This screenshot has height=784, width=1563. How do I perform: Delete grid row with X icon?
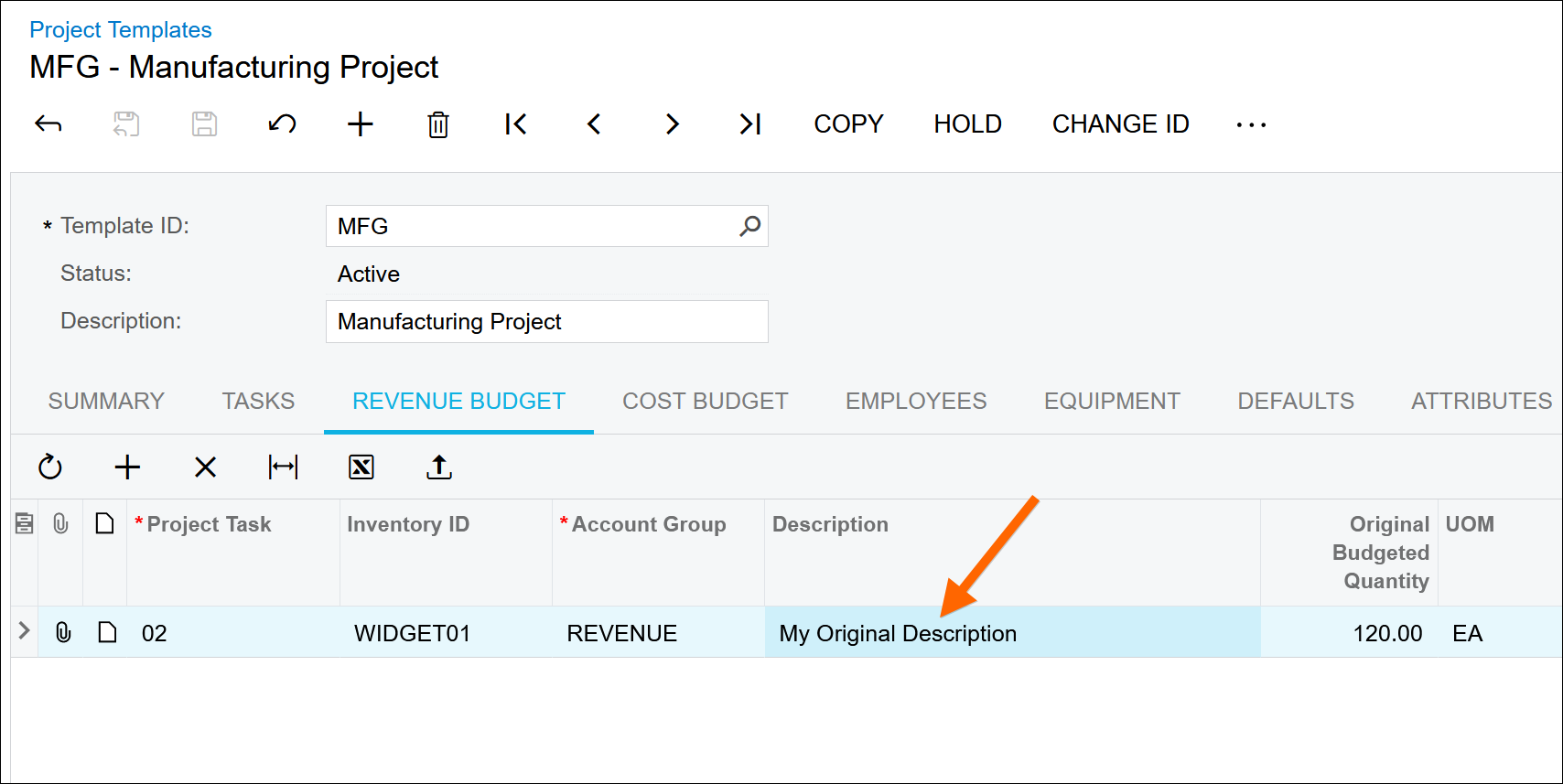coord(206,467)
